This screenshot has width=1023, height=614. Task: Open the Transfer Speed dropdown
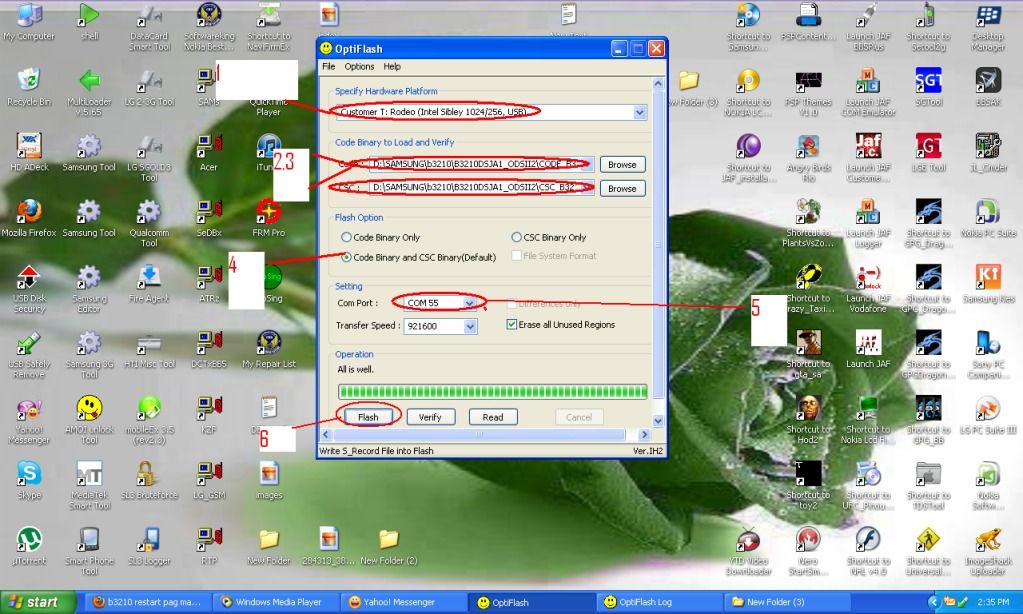pos(470,326)
